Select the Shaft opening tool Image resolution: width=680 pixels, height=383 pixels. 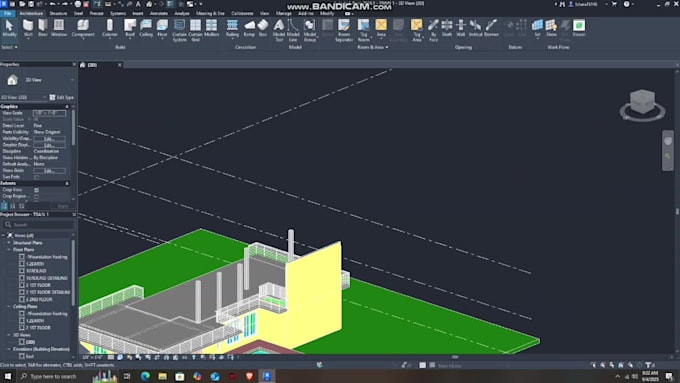tap(447, 28)
